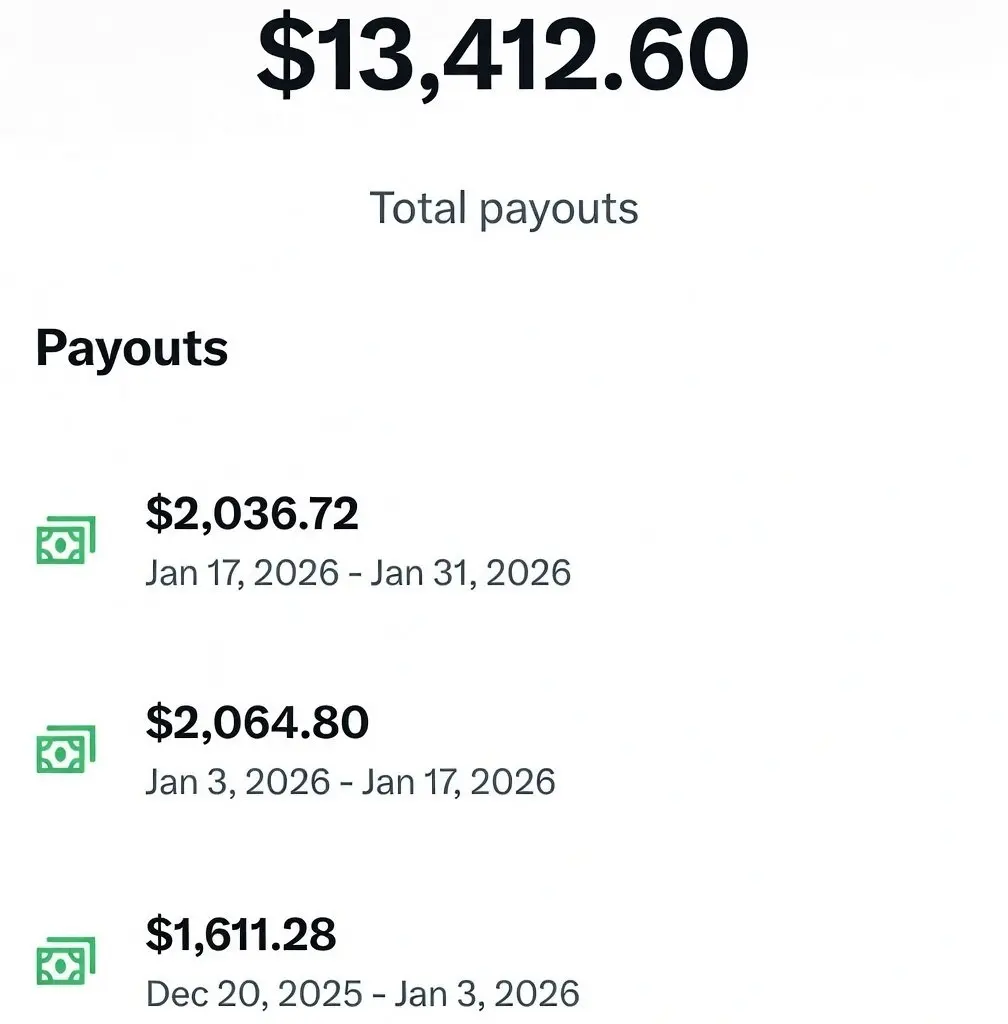Click the cash icon beside $2,036.72
This screenshot has width=1008, height=1024.
[x=65, y=541]
